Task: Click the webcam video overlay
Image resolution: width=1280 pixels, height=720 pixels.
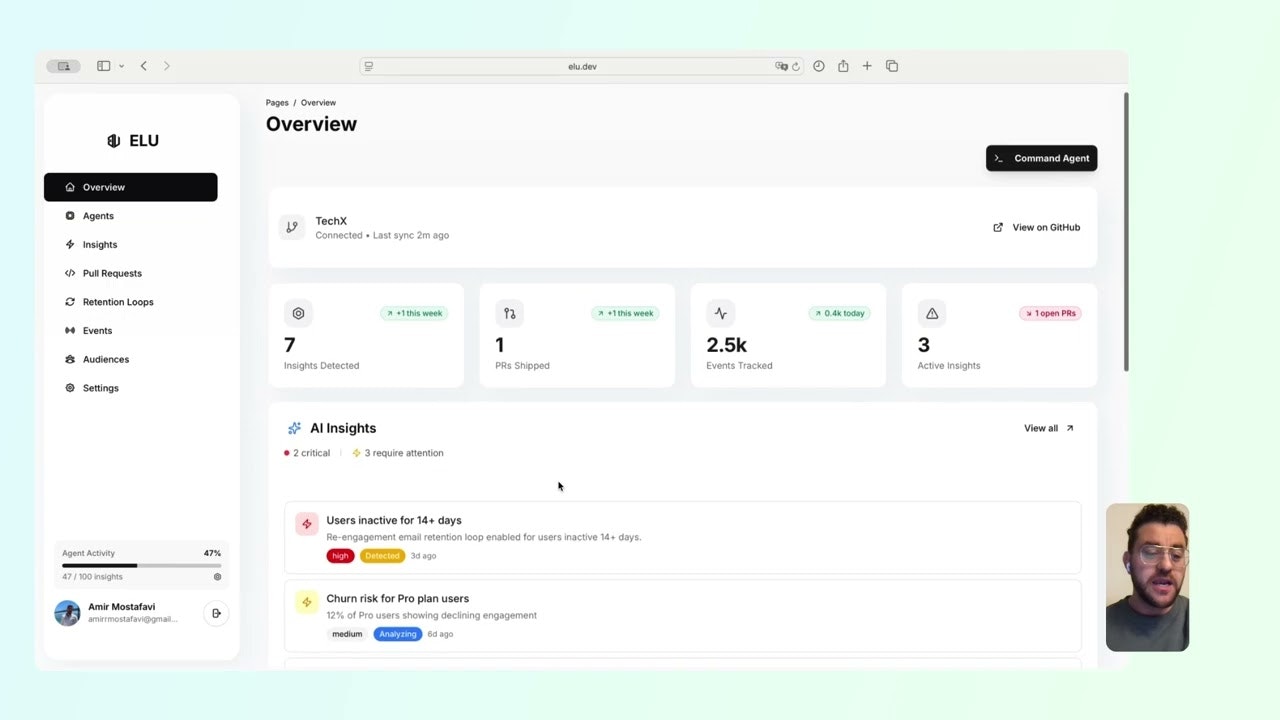Action: [1147, 578]
